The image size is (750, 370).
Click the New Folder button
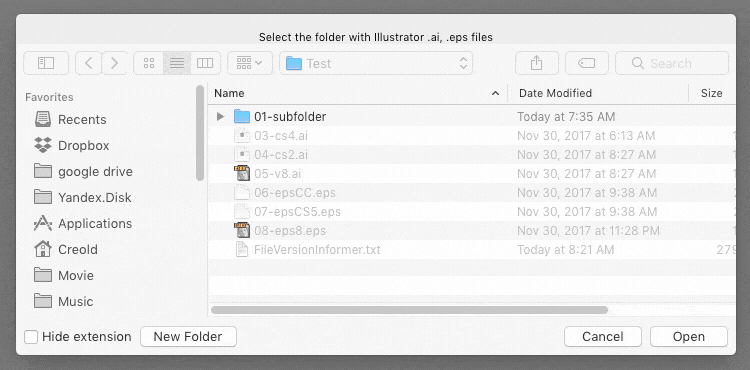coord(188,337)
